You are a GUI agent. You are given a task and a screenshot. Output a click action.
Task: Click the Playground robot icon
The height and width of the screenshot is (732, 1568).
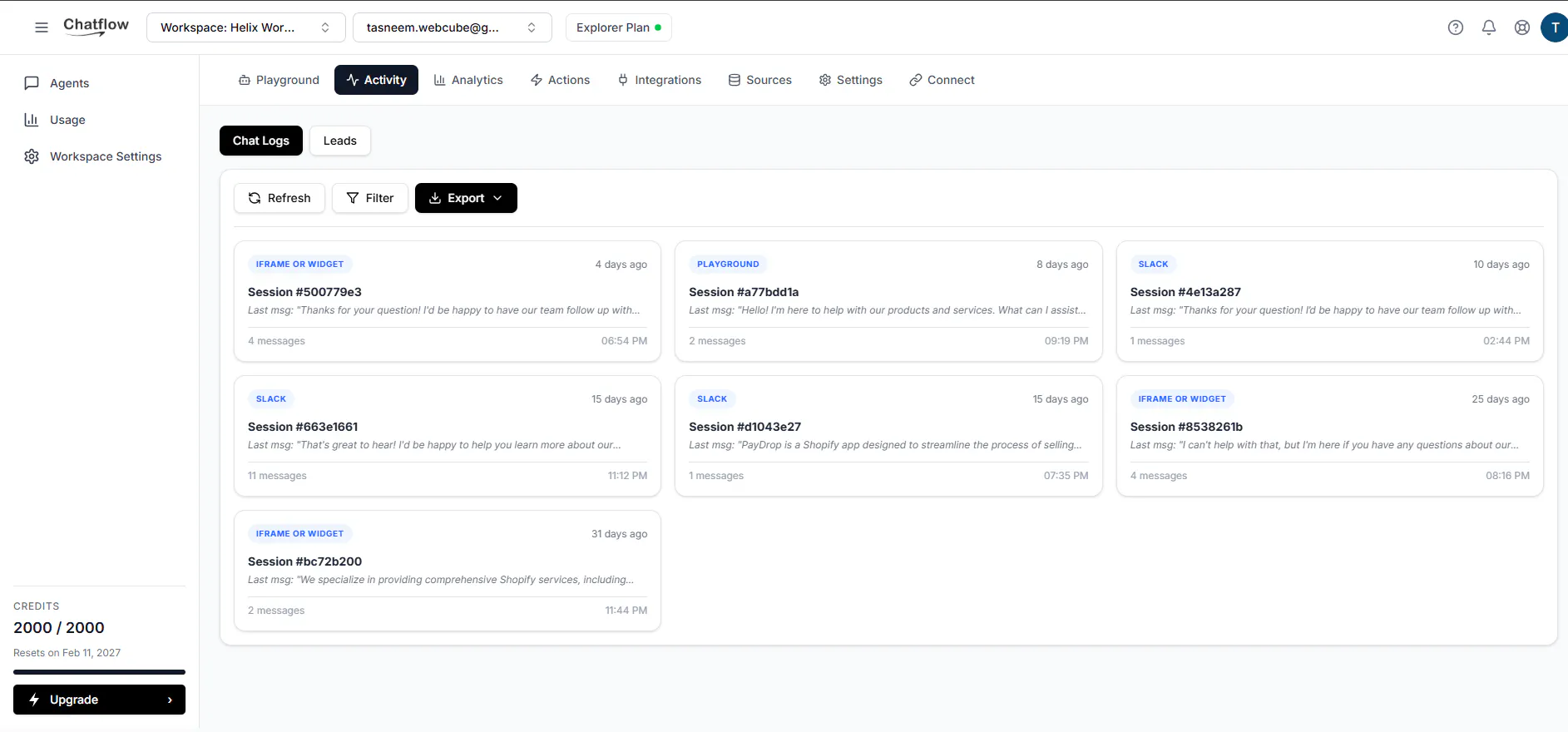245,80
